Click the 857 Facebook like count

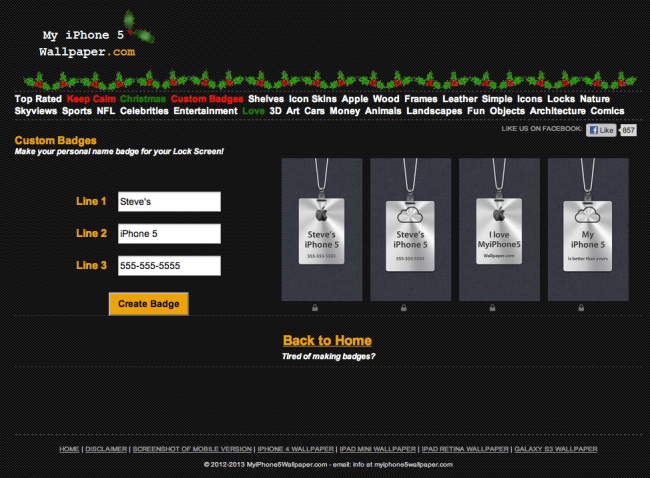[628, 130]
